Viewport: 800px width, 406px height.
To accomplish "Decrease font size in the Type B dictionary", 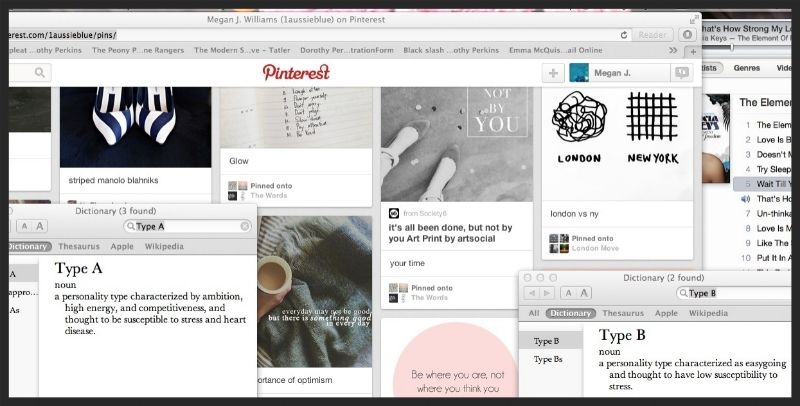I will 568,293.
